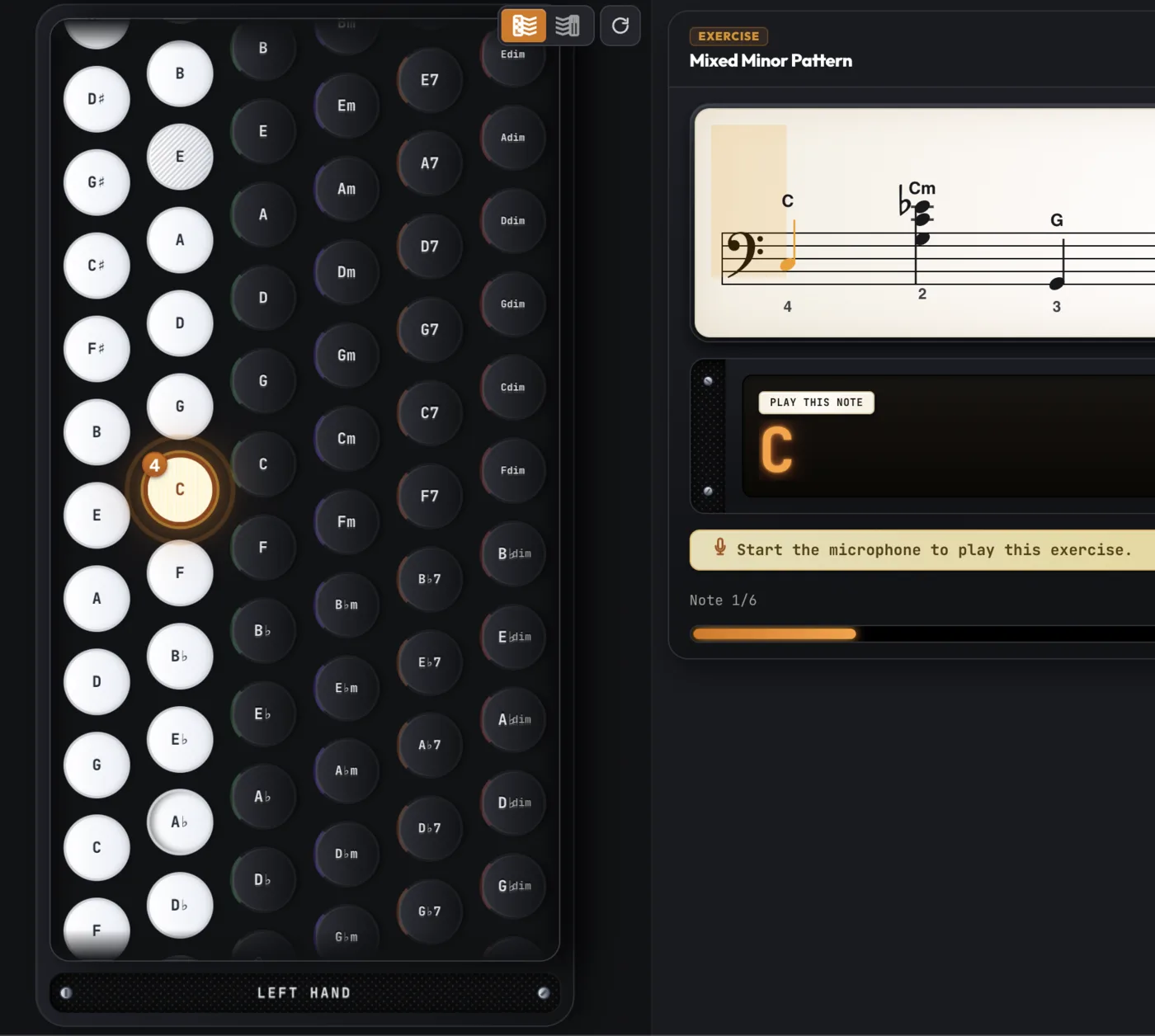Tap the E7 chord button

(x=430, y=80)
